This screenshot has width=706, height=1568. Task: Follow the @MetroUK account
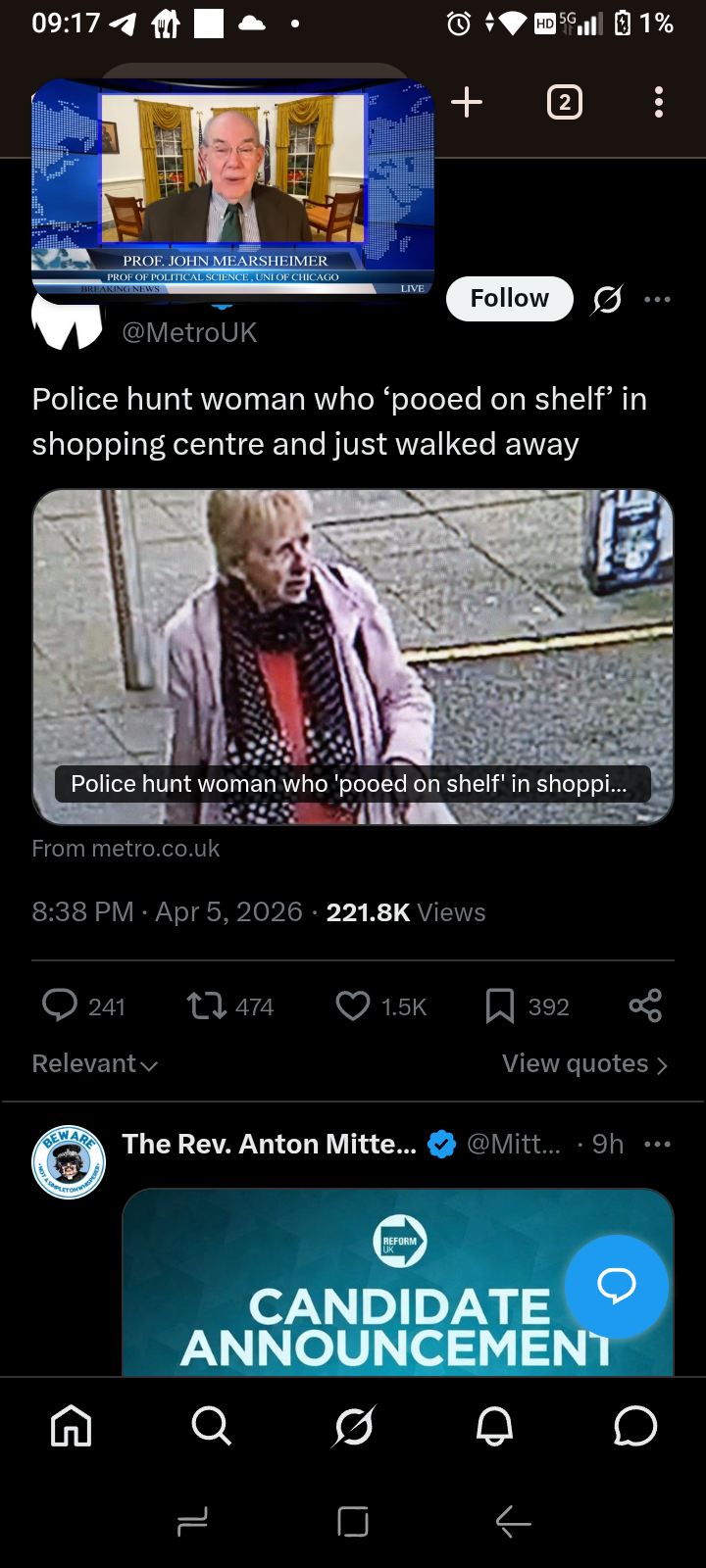[510, 299]
